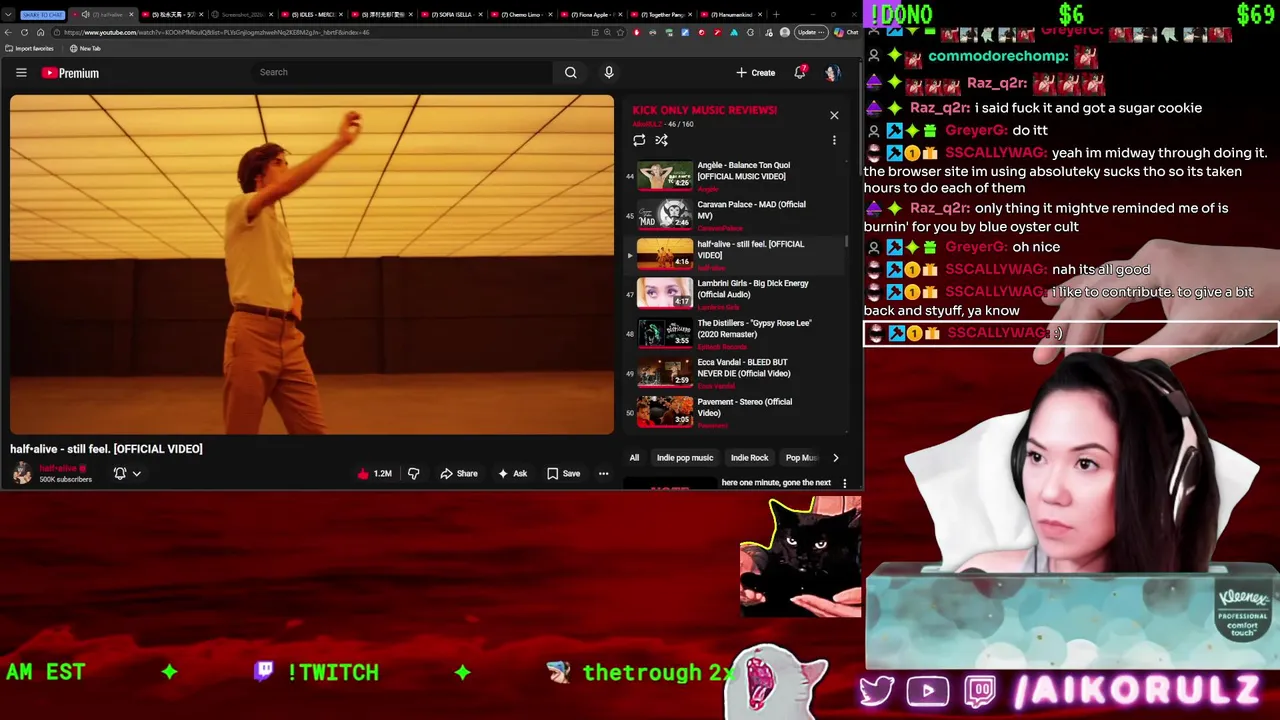Image resolution: width=1280 pixels, height=720 pixels.
Task: Click the zoom magnifier in address bar
Action: 607,32
